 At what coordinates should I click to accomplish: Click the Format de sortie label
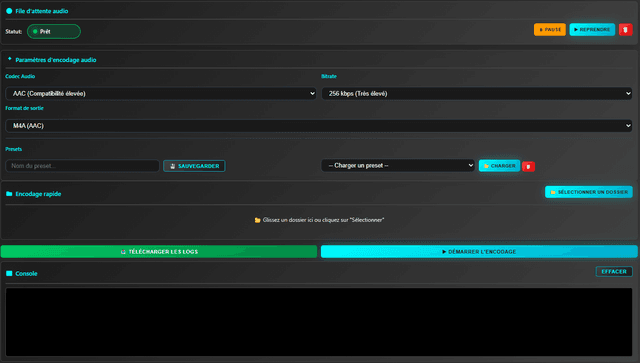[x=24, y=108]
